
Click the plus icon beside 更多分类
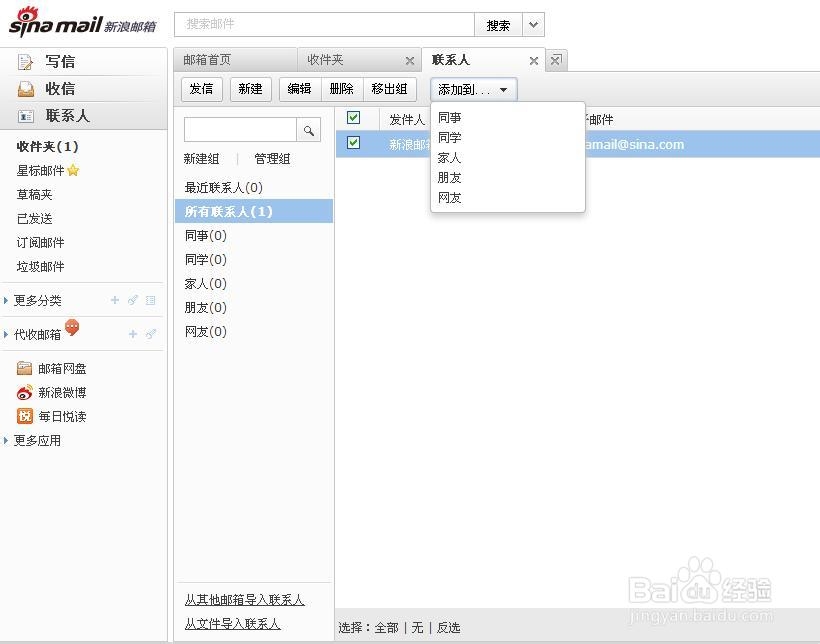click(114, 300)
